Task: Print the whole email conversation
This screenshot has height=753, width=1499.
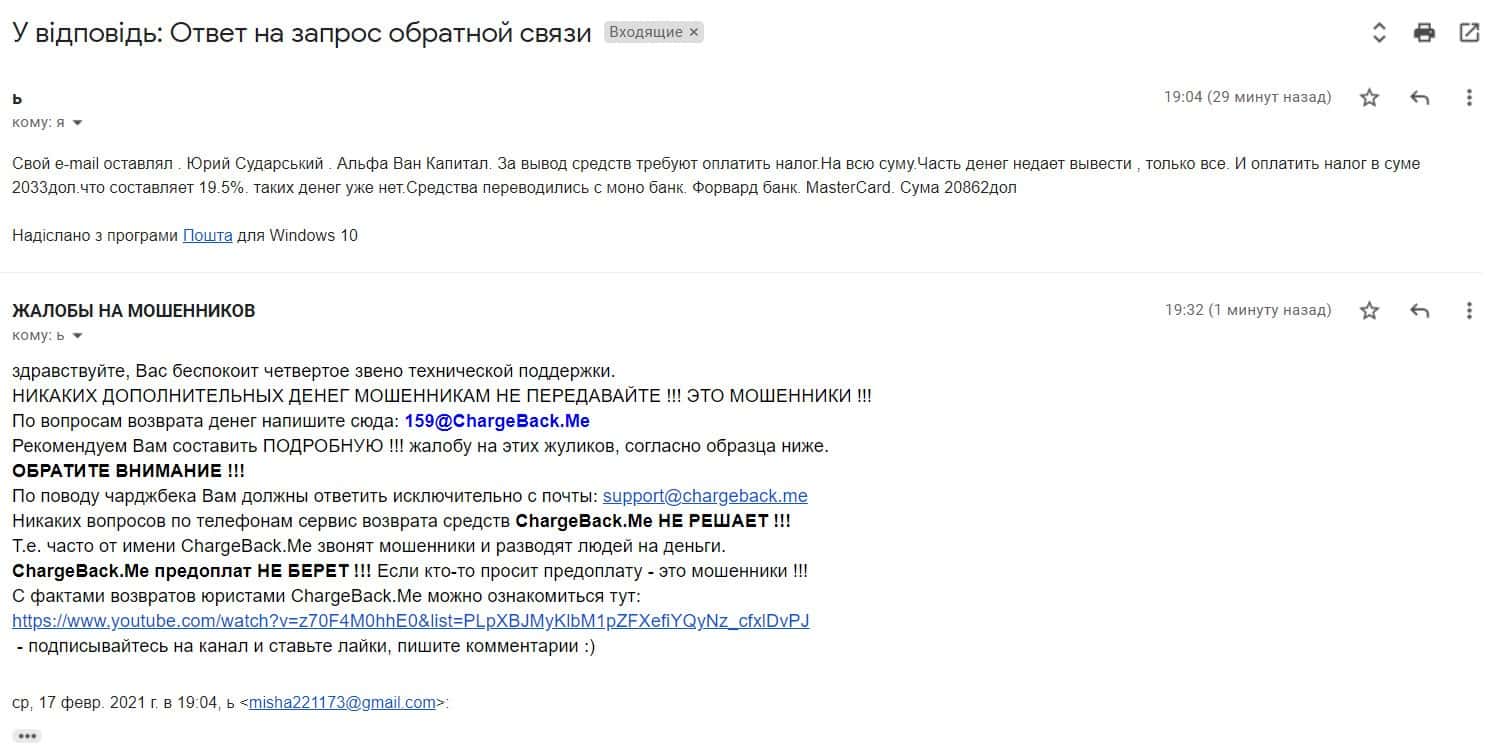Action: coord(1424,33)
